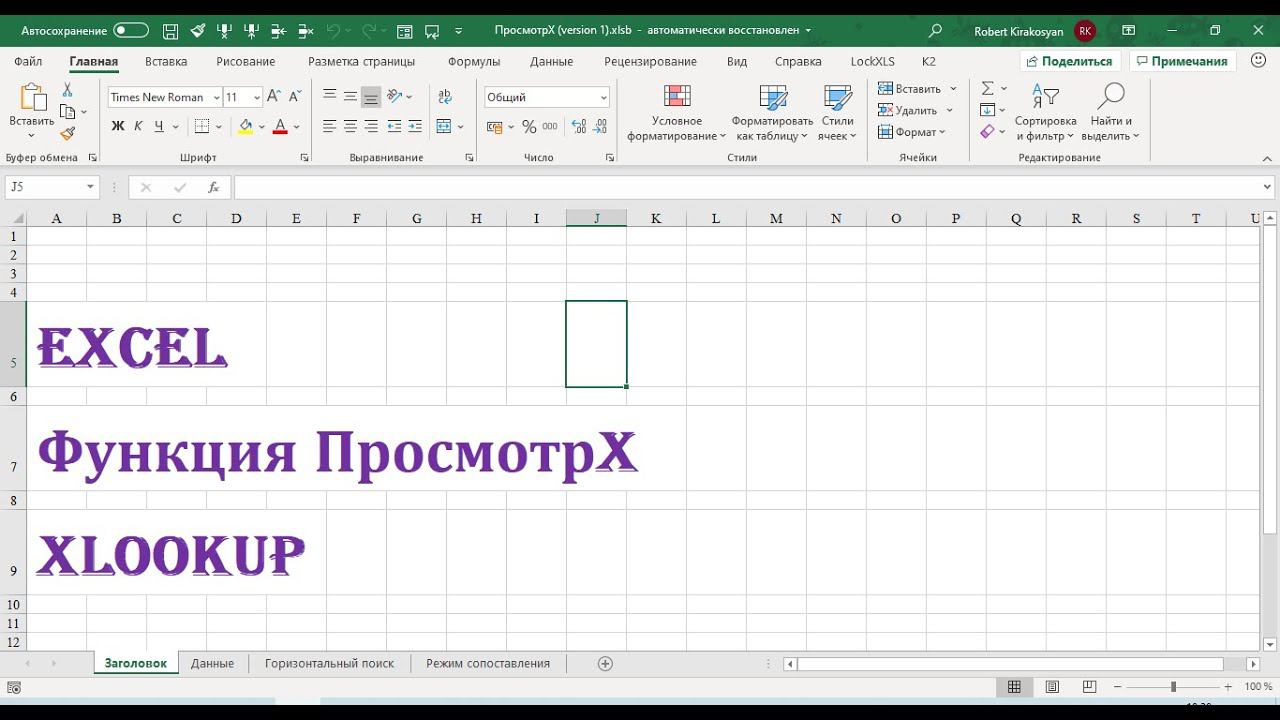This screenshot has width=1280, height=720.
Task: Open the Рецензирование tab
Action: click(650, 61)
